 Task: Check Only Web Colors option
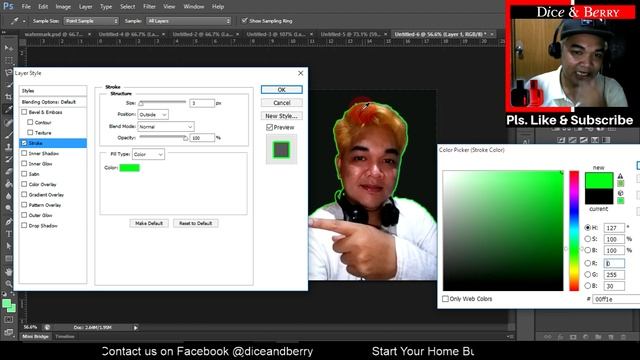coord(445,299)
